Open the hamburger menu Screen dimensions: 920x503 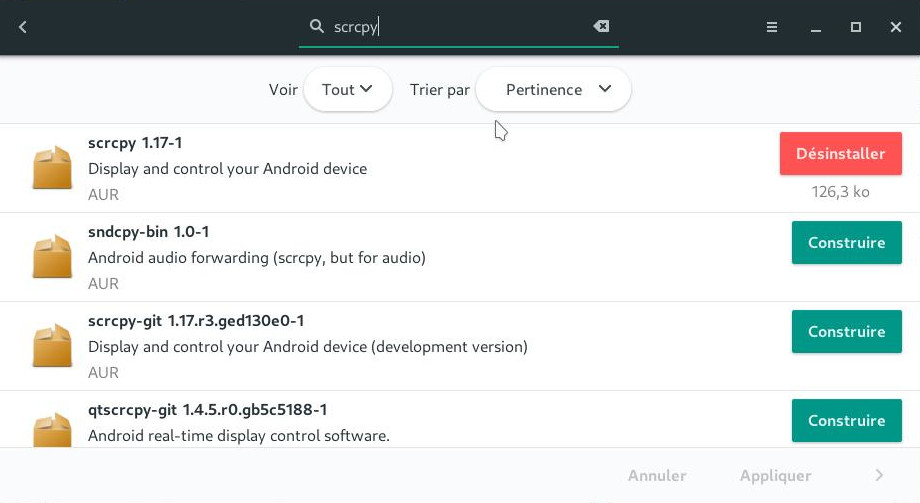tap(772, 27)
